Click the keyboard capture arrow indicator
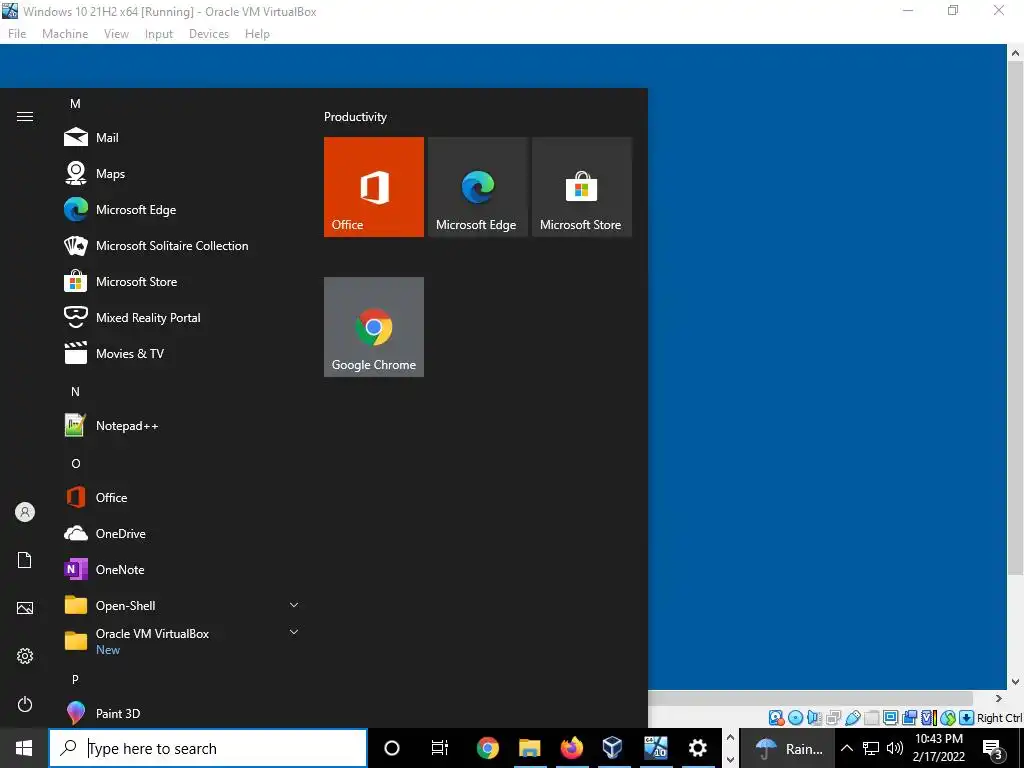The image size is (1024, 768). click(x=967, y=718)
